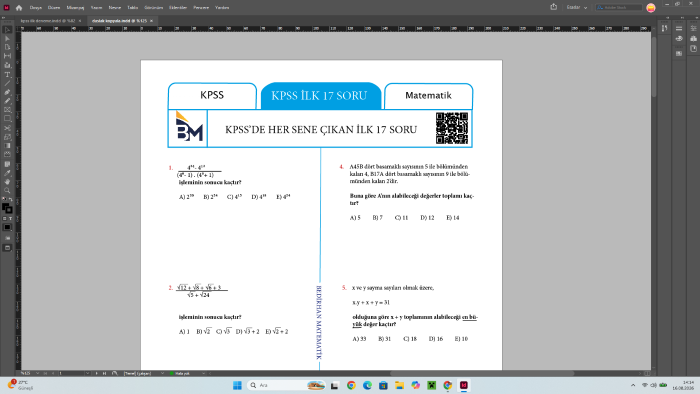700x394 pixels.
Task: Open the layout style dropdown in status bar
Action: pyautogui.click(x=162, y=373)
